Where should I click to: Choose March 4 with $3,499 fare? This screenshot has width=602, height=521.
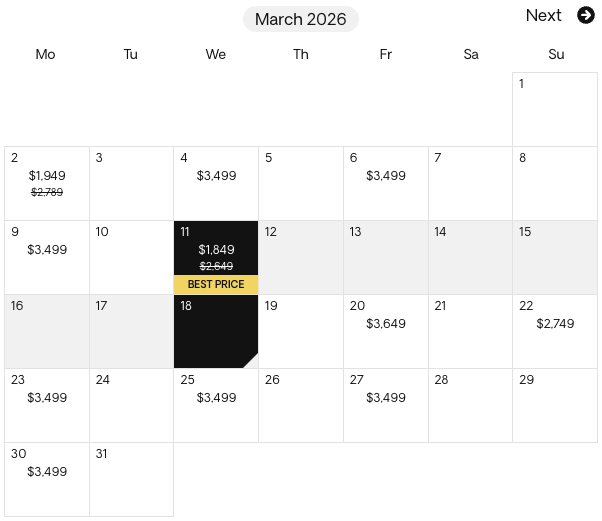[x=216, y=184]
